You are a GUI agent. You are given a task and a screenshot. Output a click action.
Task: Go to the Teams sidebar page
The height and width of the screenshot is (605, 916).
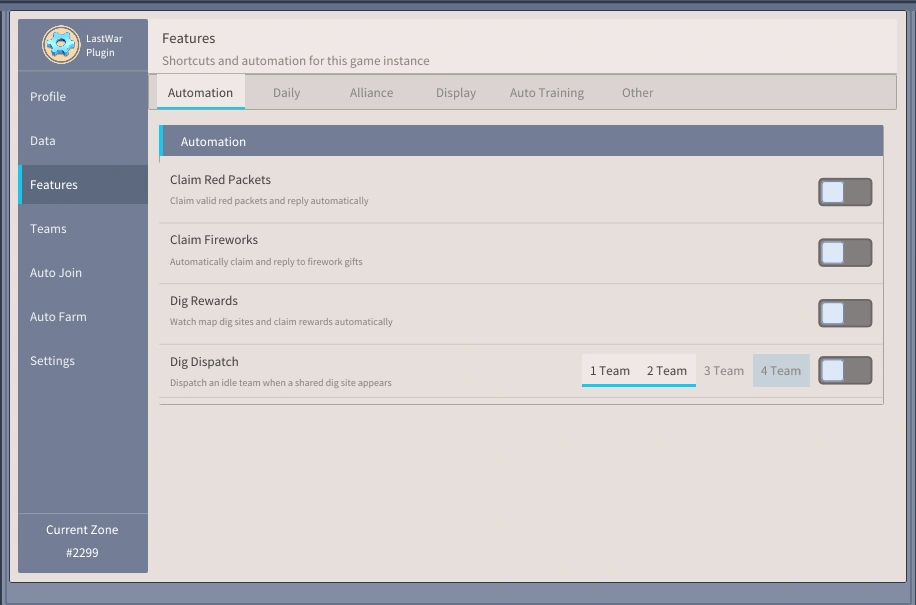pos(83,229)
